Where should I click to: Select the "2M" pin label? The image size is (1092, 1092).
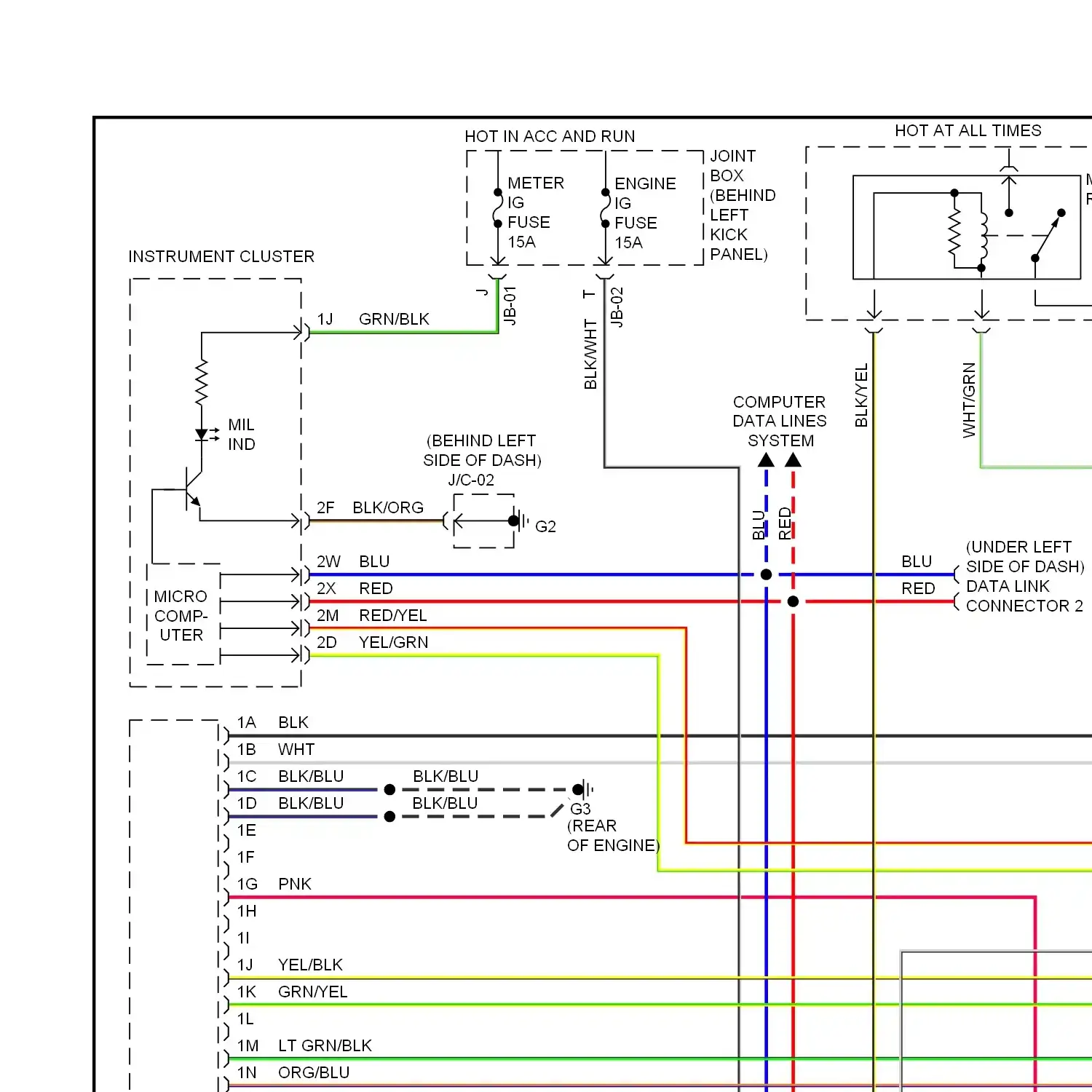pos(328,615)
